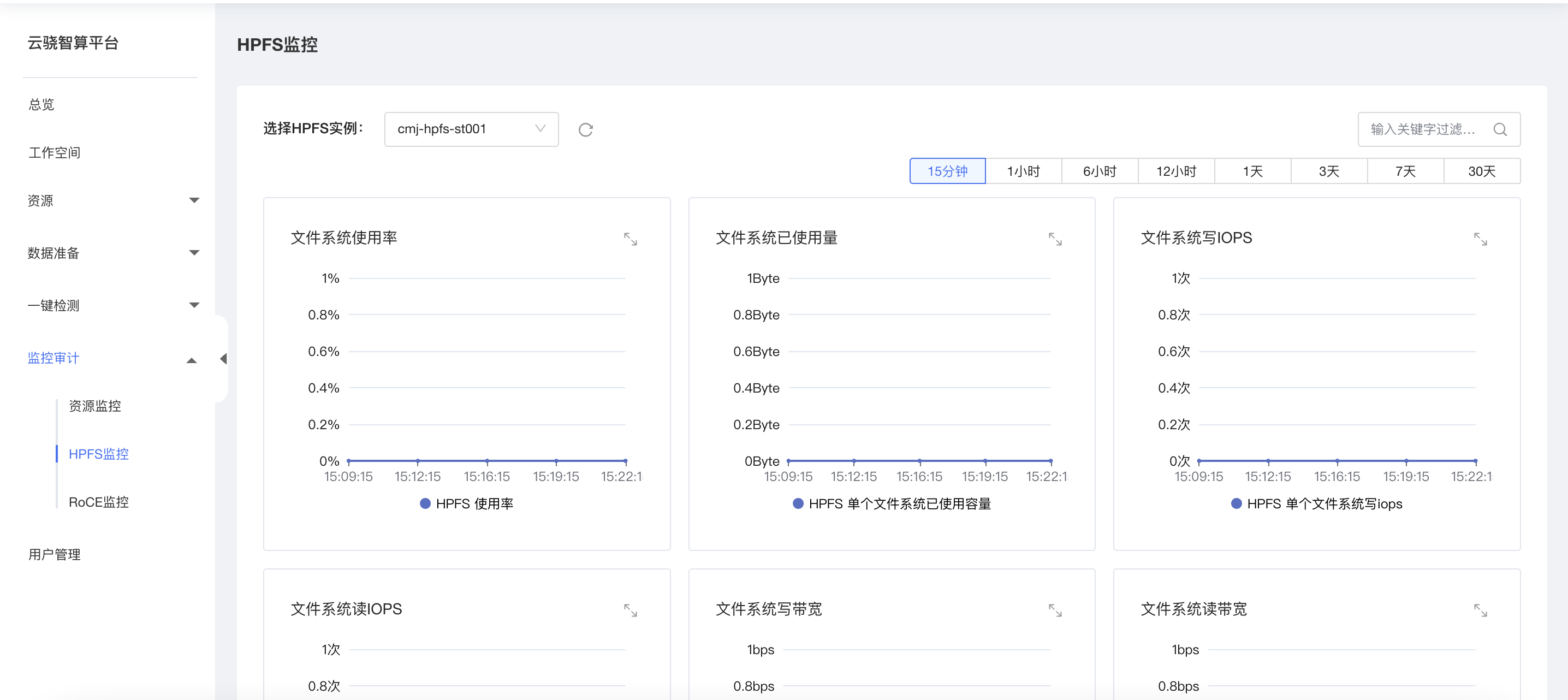Collapse the sidebar with the arrow handle
This screenshot has height=700, width=1568.
pos(223,359)
